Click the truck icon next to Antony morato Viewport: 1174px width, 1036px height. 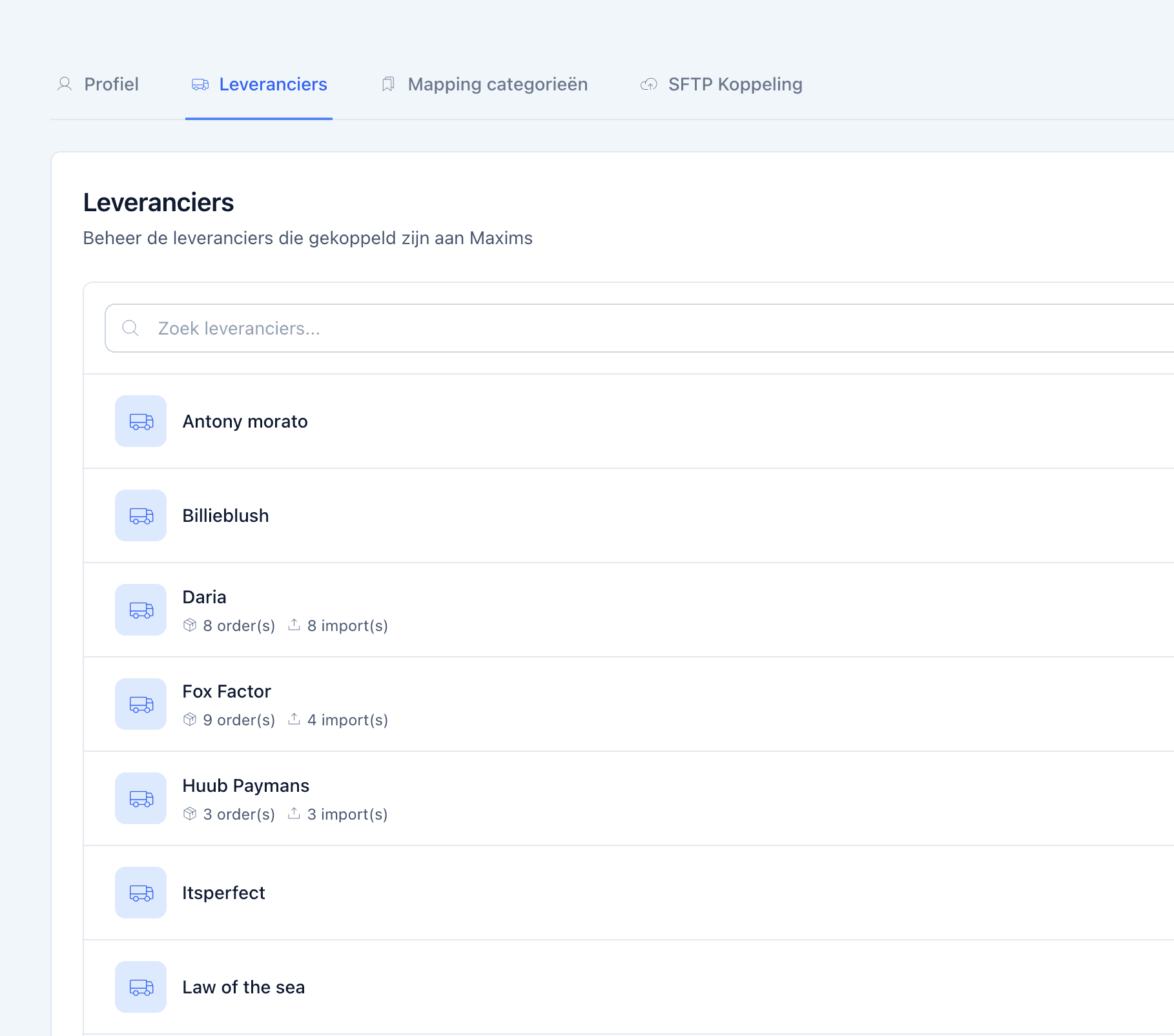tap(140, 421)
